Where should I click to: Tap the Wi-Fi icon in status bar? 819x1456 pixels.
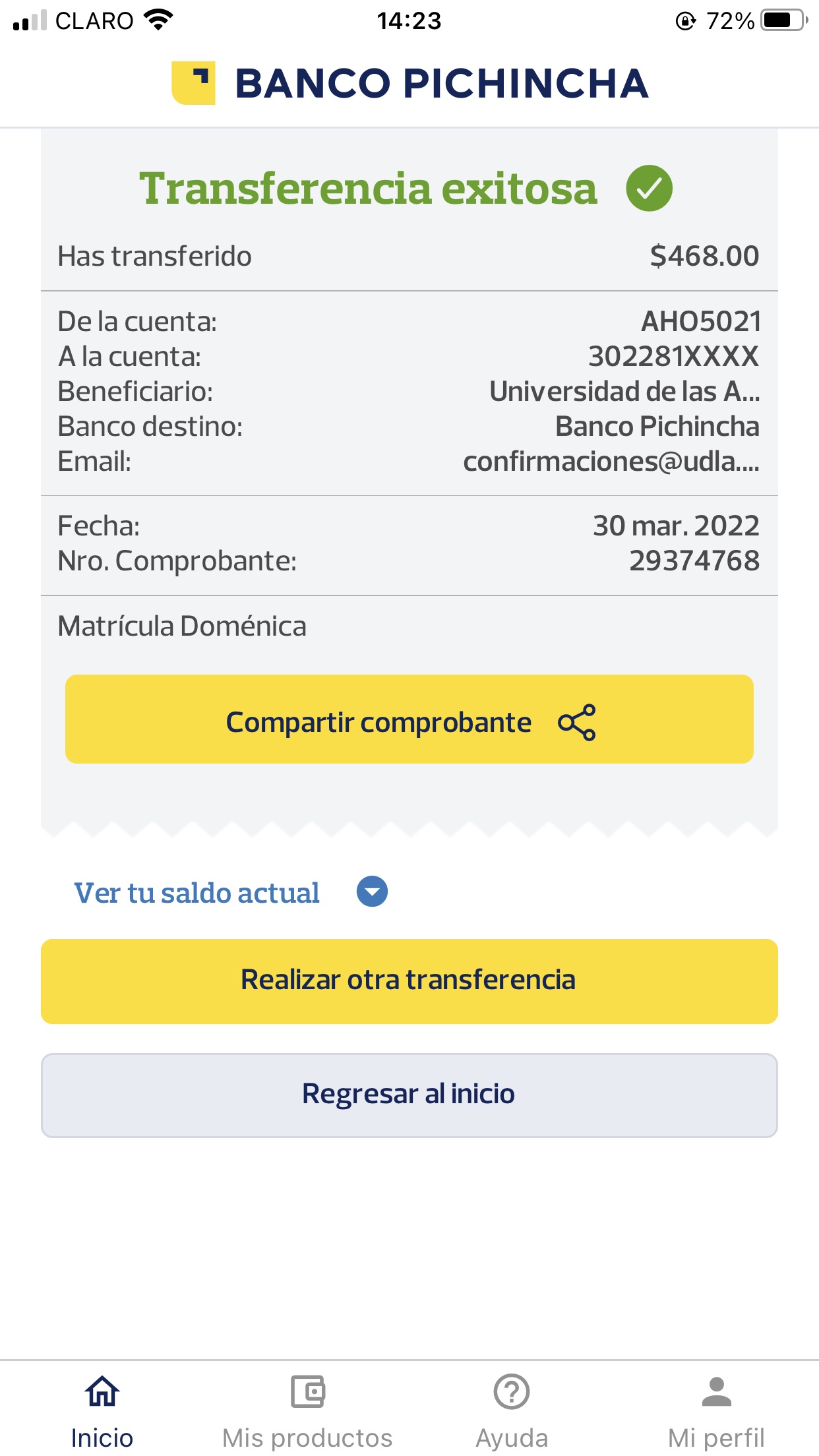pyautogui.click(x=158, y=20)
